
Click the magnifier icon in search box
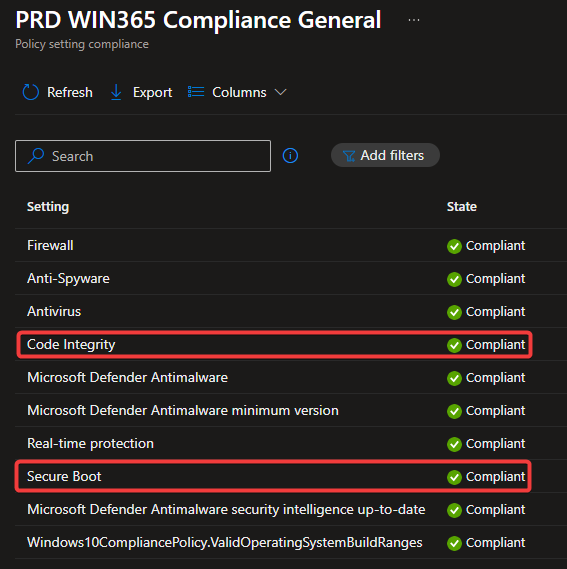(36, 156)
